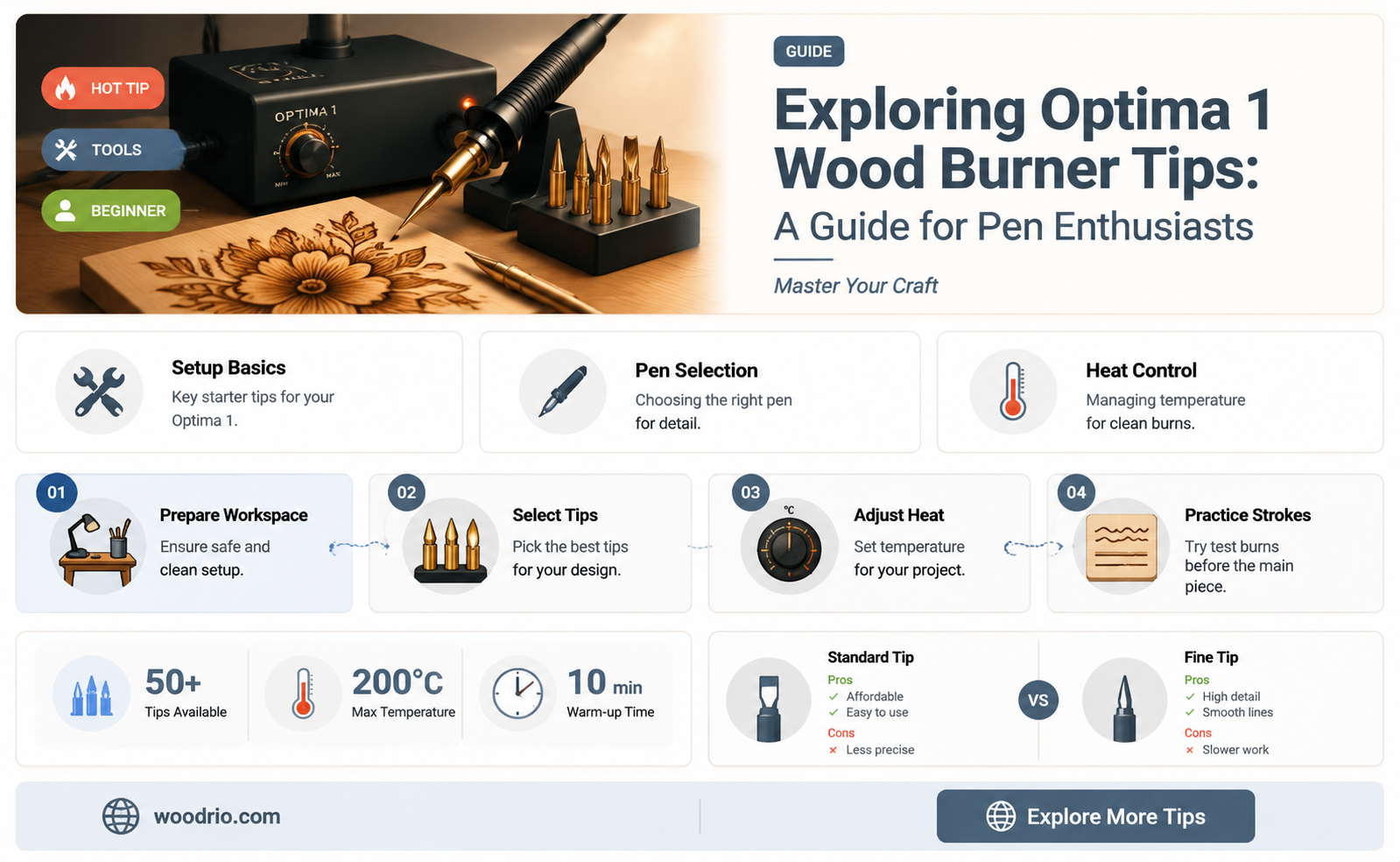
Task: Click wood board Practice Strokes icon
Action: click(x=1122, y=547)
